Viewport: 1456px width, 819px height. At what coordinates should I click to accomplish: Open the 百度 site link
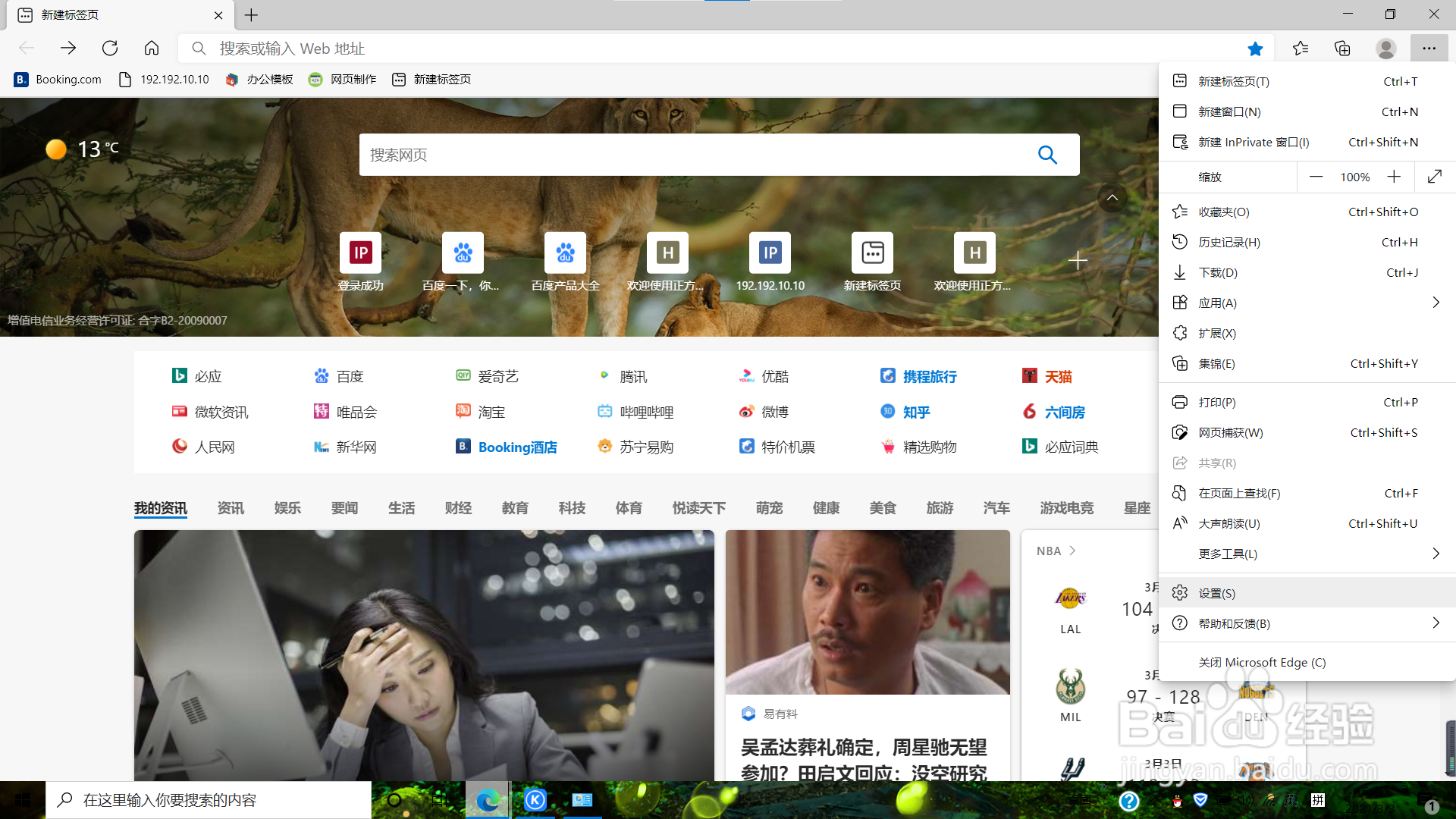click(x=339, y=376)
